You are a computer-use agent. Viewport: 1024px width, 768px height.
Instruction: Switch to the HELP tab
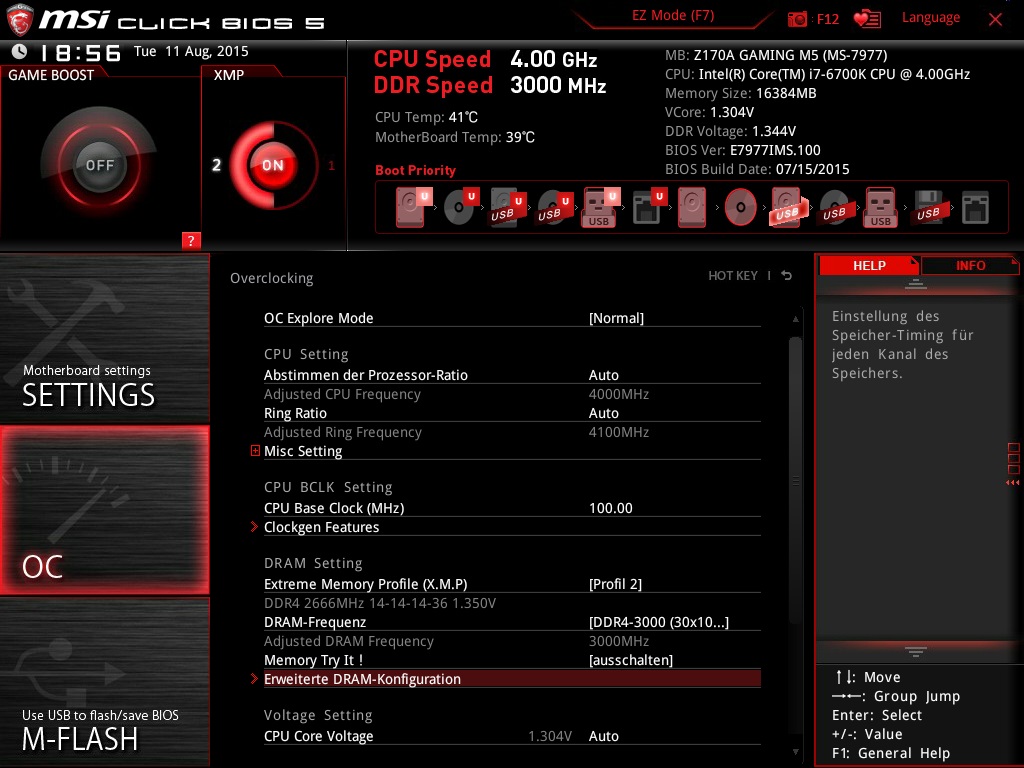coord(869,265)
